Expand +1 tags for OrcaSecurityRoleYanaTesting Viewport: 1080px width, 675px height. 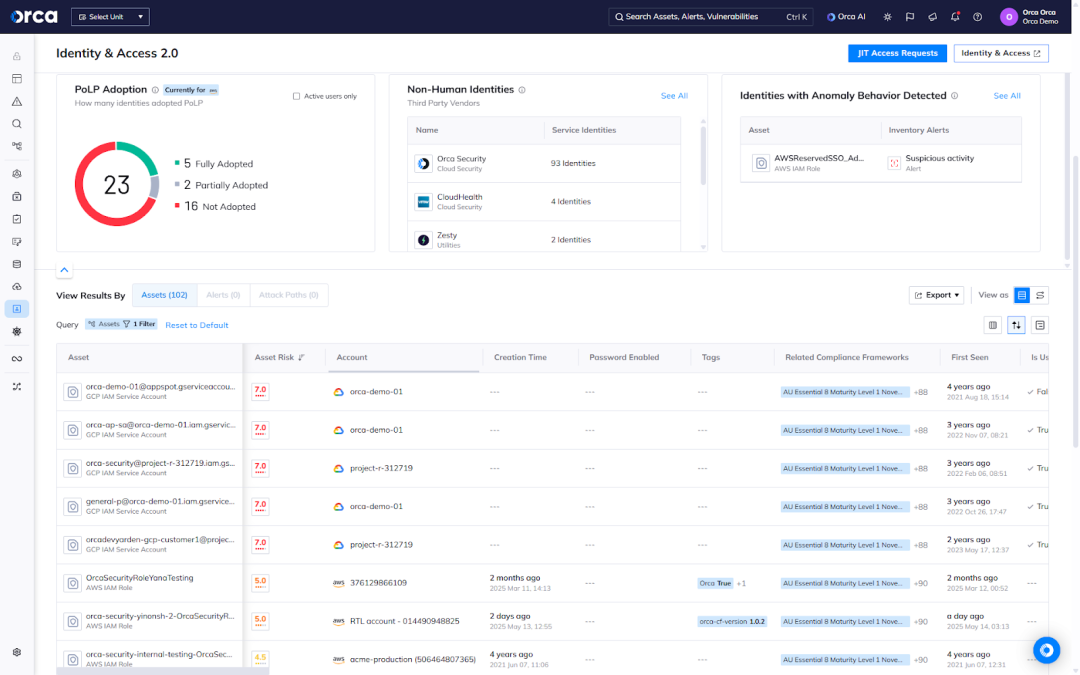click(x=741, y=583)
